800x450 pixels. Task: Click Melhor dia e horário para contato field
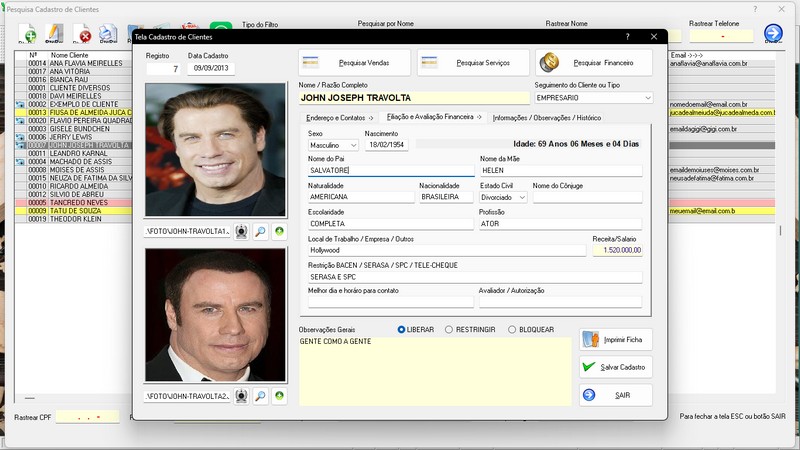(391, 302)
